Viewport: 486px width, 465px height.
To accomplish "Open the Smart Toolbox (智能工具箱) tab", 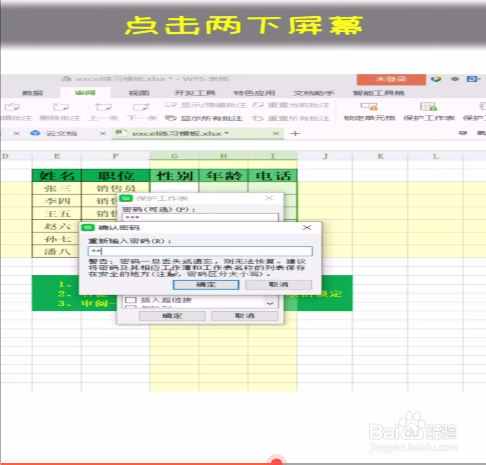I will coord(379,93).
